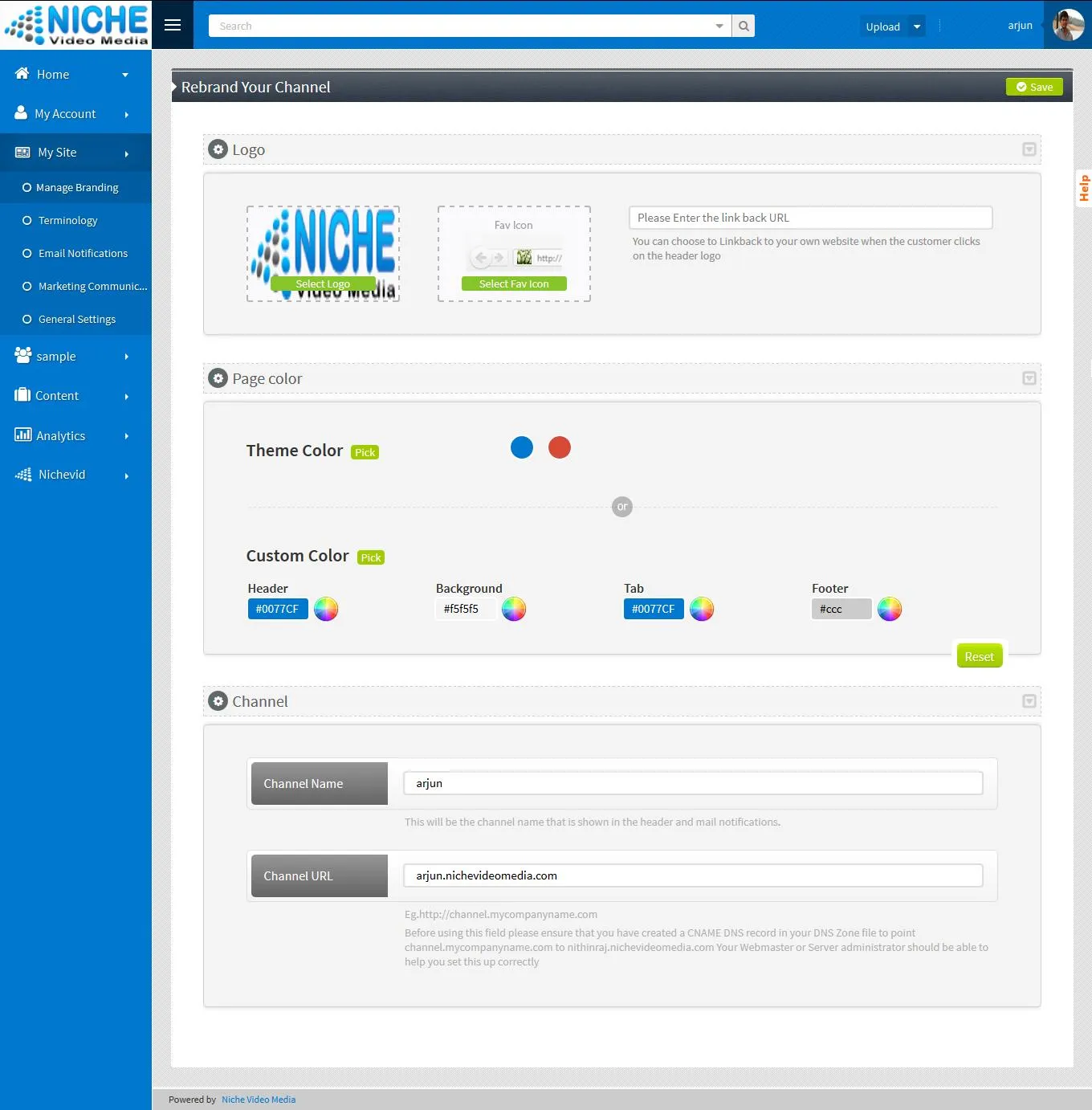Collapse the Page color section
The image size is (1092, 1110).
click(1029, 377)
